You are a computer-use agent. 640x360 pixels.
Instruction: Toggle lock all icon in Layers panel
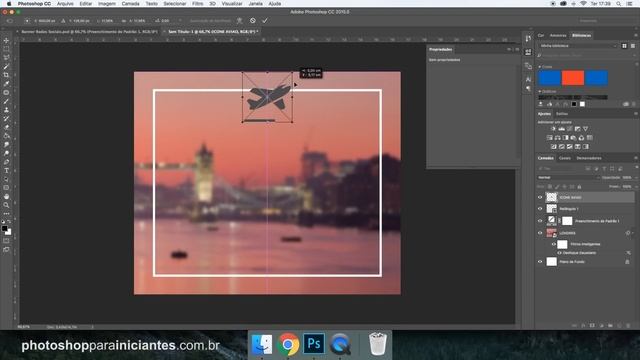[x=579, y=187]
